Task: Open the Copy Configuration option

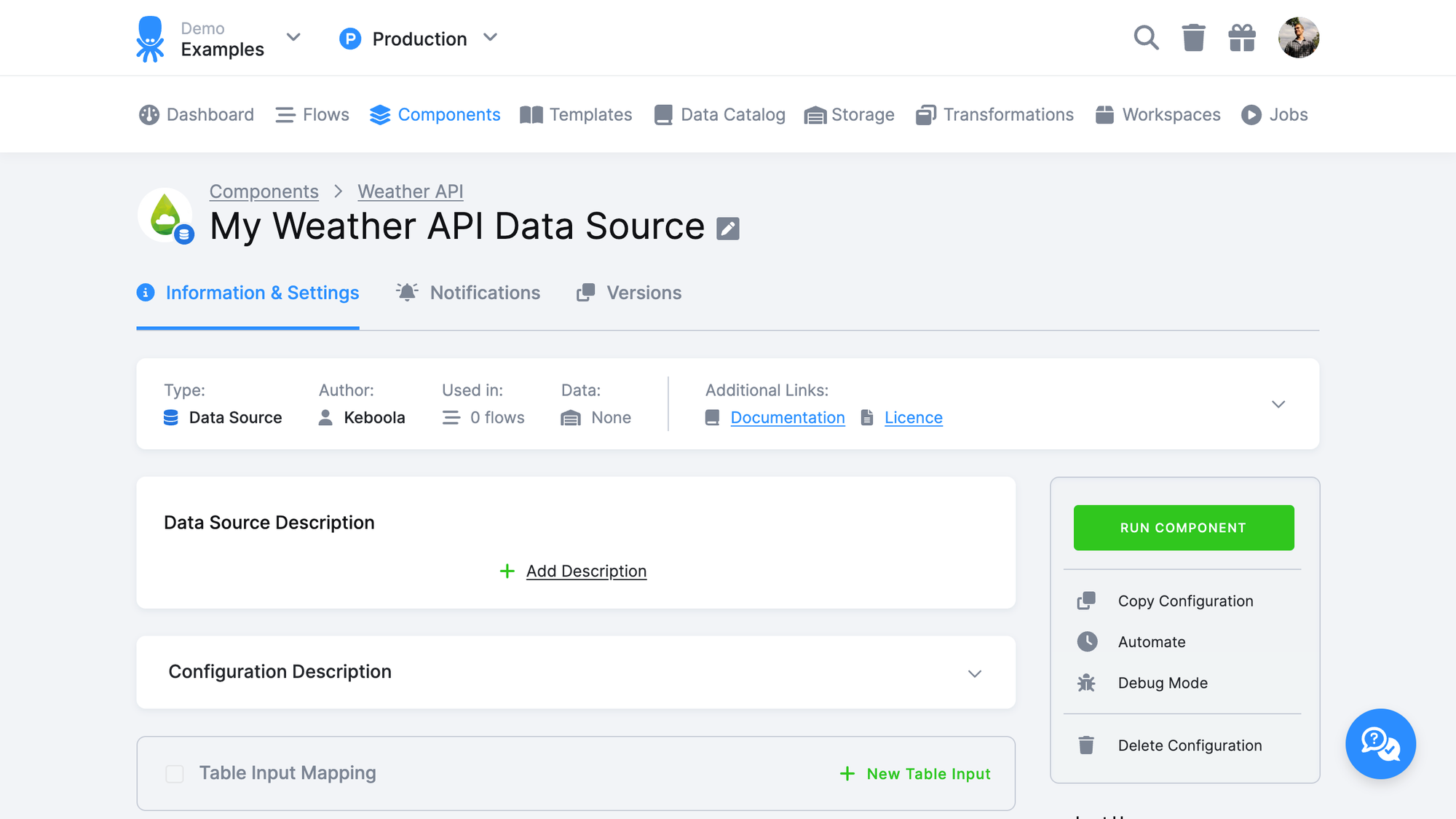Action: tap(1185, 601)
